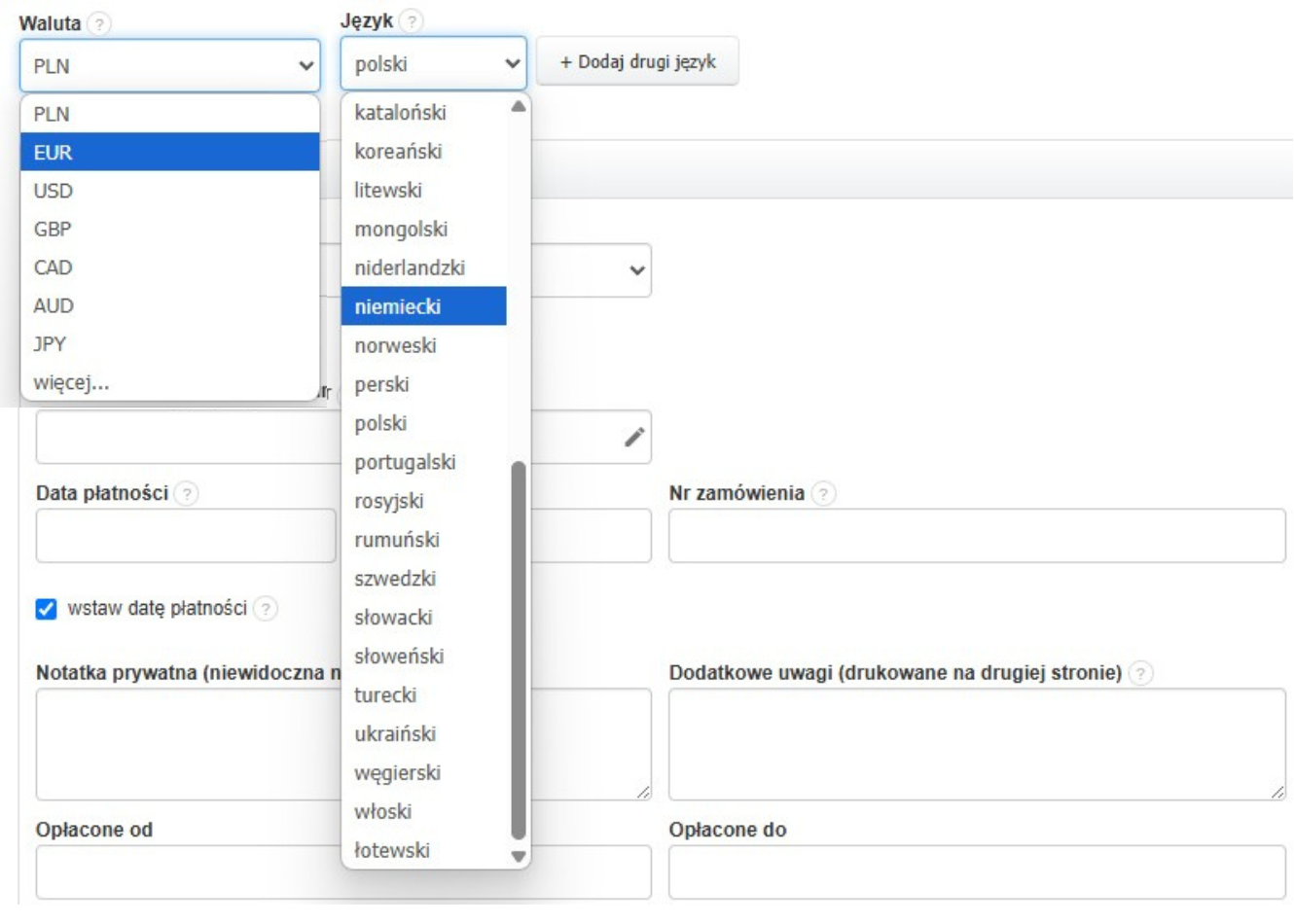This screenshot has height=924, width=1294.
Task: Click help icon next to Język
Action: coord(413,20)
